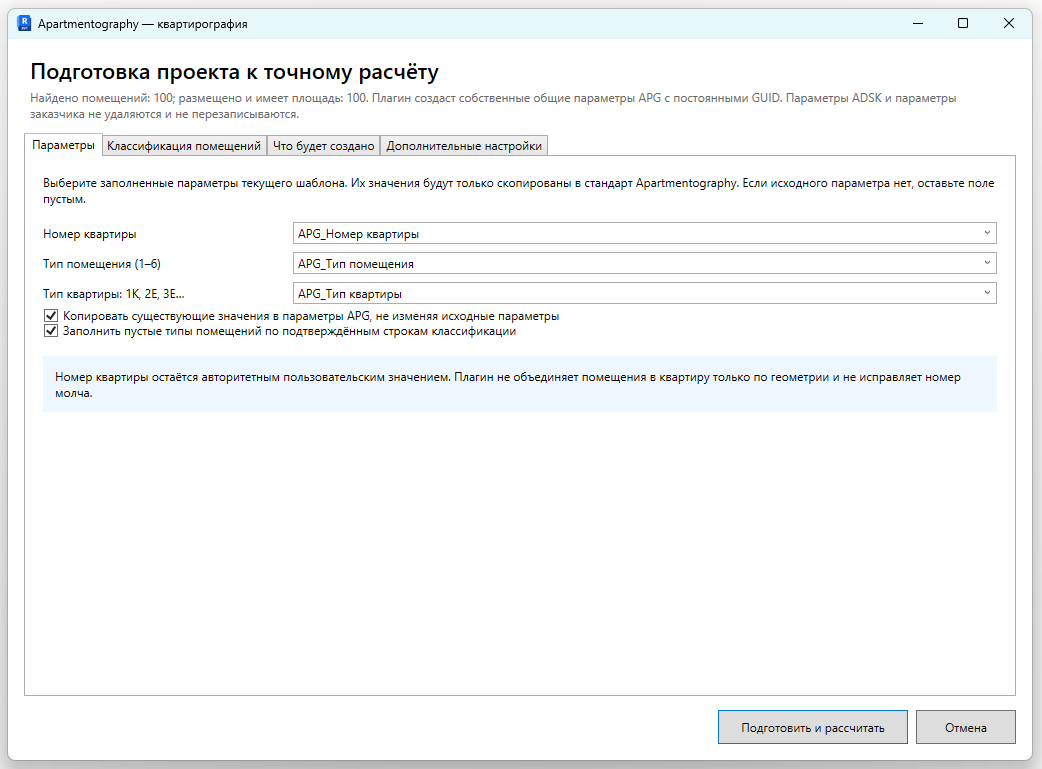Open the Что будет создано tab
Image resolution: width=1042 pixels, height=769 pixels.
click(324, 146)
